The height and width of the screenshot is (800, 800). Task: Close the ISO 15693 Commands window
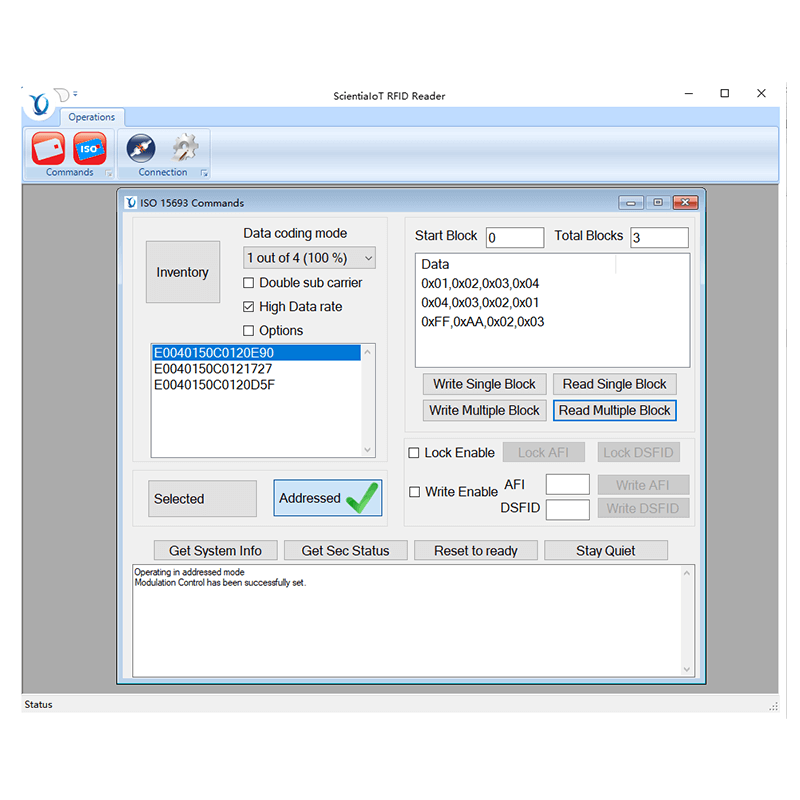point(685,203)
